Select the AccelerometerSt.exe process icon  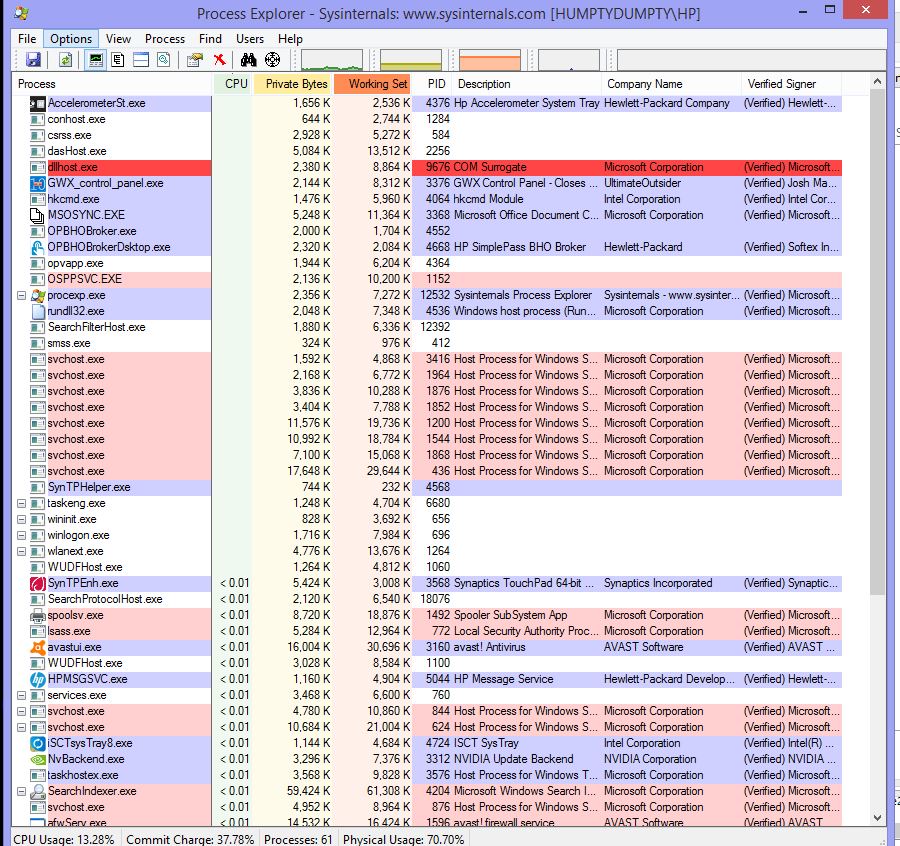click(x=37, y=103)
